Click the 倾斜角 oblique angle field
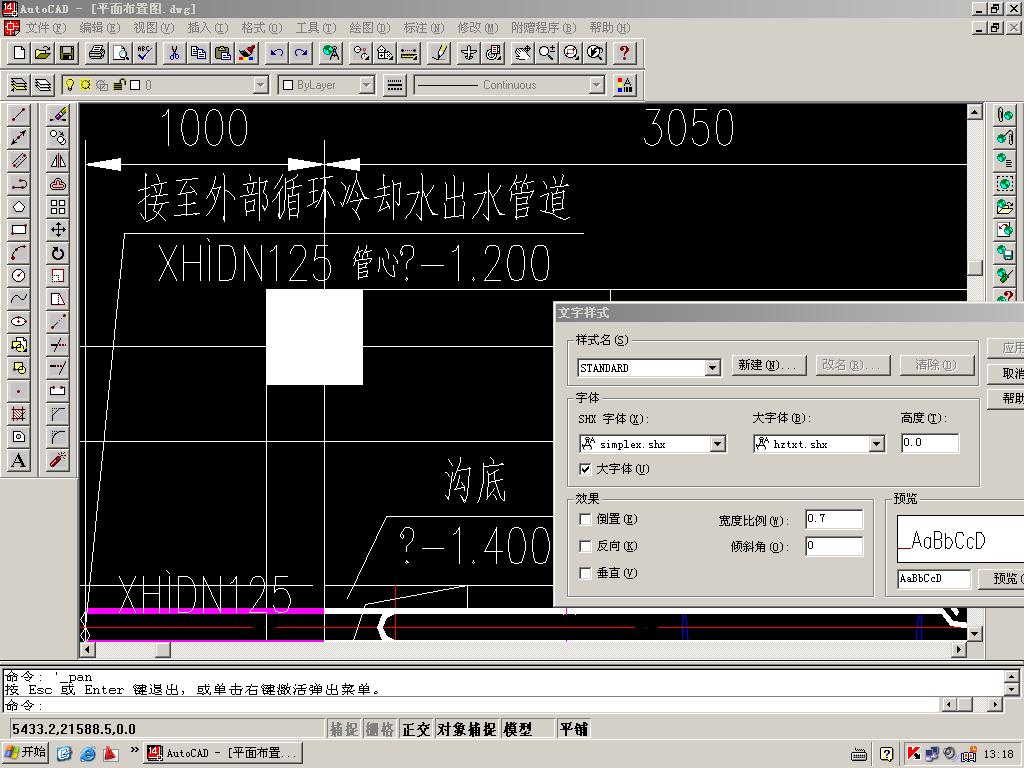Image resolution: width=1024 pixels, height=768 pixels. tap(834, 546)
